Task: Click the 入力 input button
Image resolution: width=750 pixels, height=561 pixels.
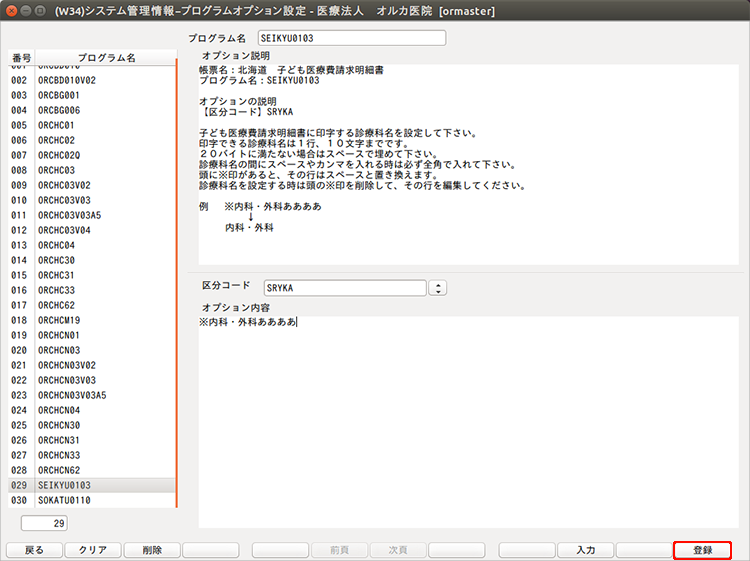Action: point(585,550)
